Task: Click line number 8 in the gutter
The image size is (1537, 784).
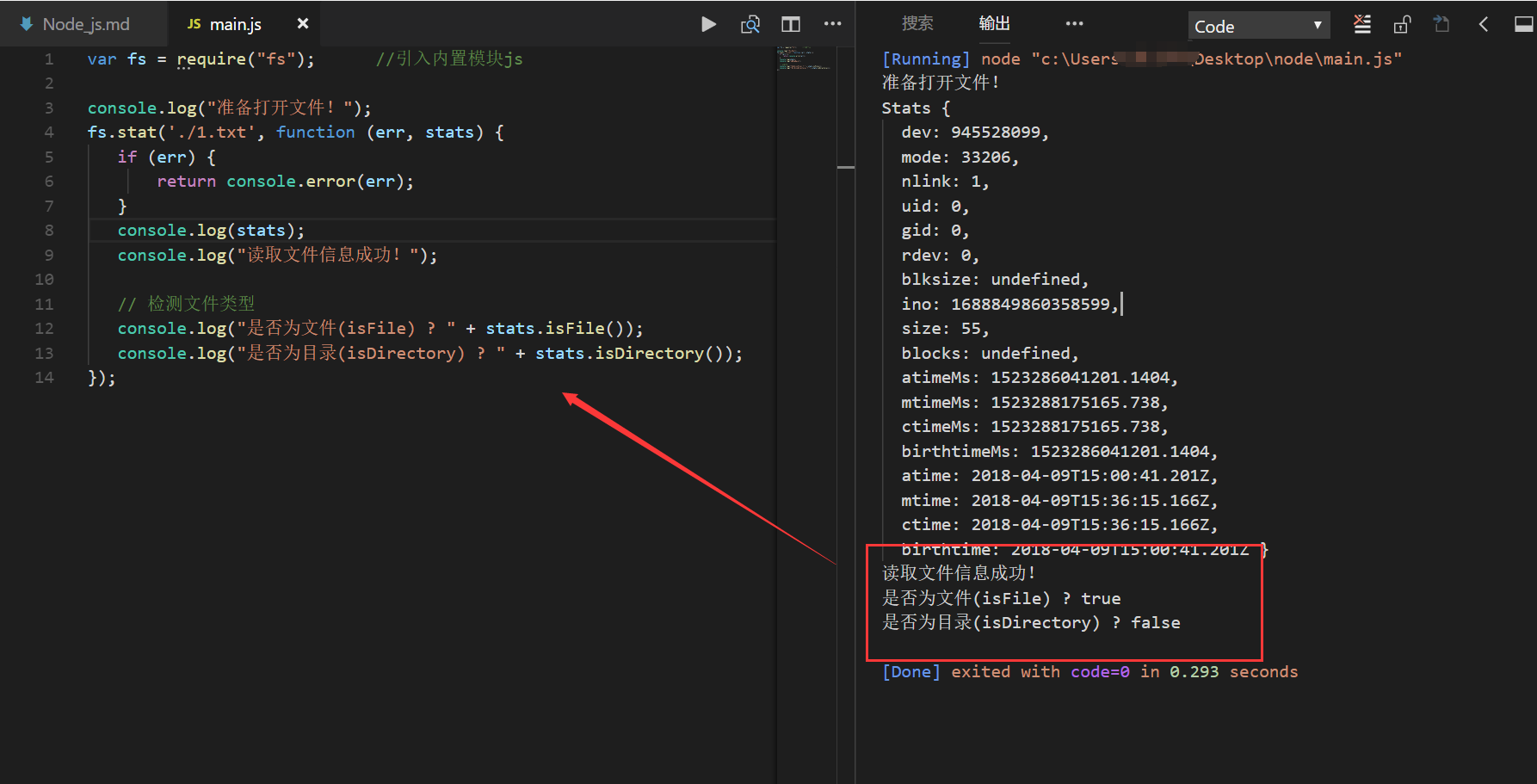Action: tap(49, 231)
